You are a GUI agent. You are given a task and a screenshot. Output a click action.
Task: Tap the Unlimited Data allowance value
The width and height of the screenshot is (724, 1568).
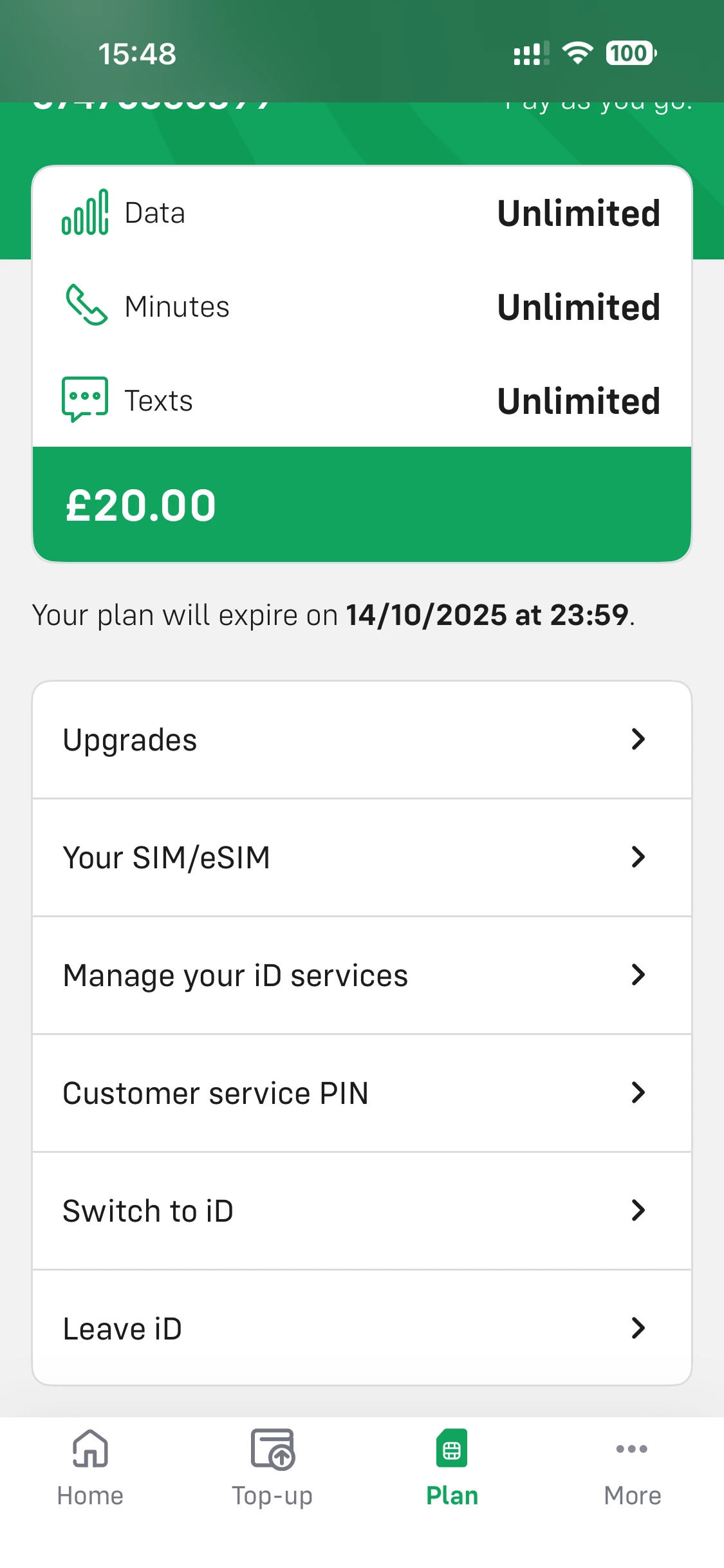click(x=579, y=213)
